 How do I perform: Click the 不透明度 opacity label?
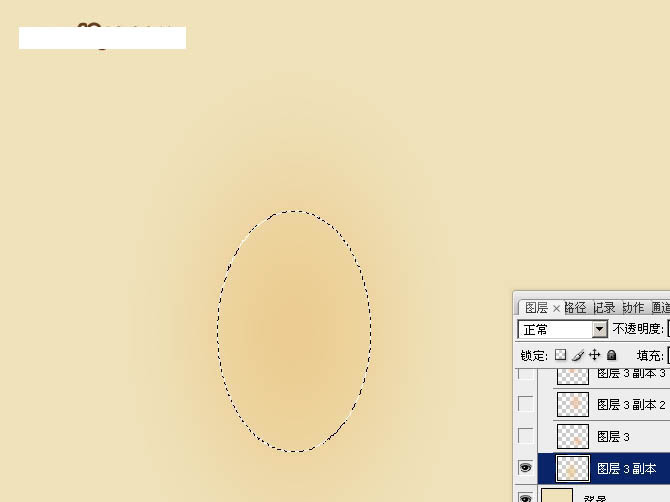[x=638, y=329]
